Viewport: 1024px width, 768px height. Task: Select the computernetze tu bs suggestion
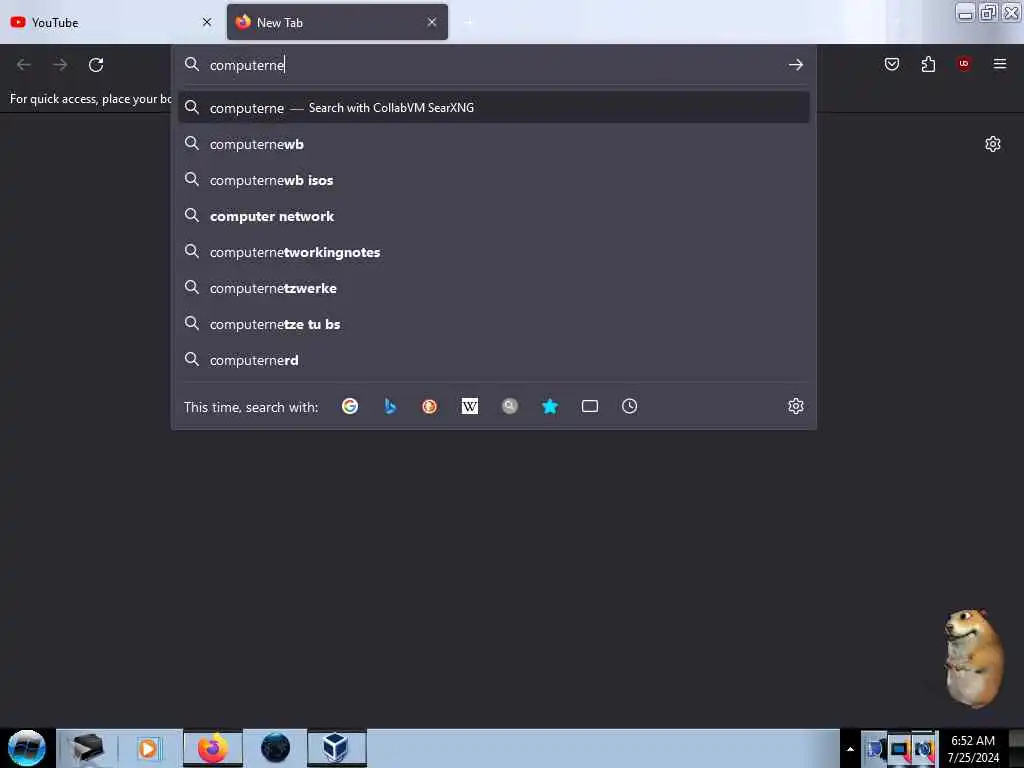(x=494, y=324)
